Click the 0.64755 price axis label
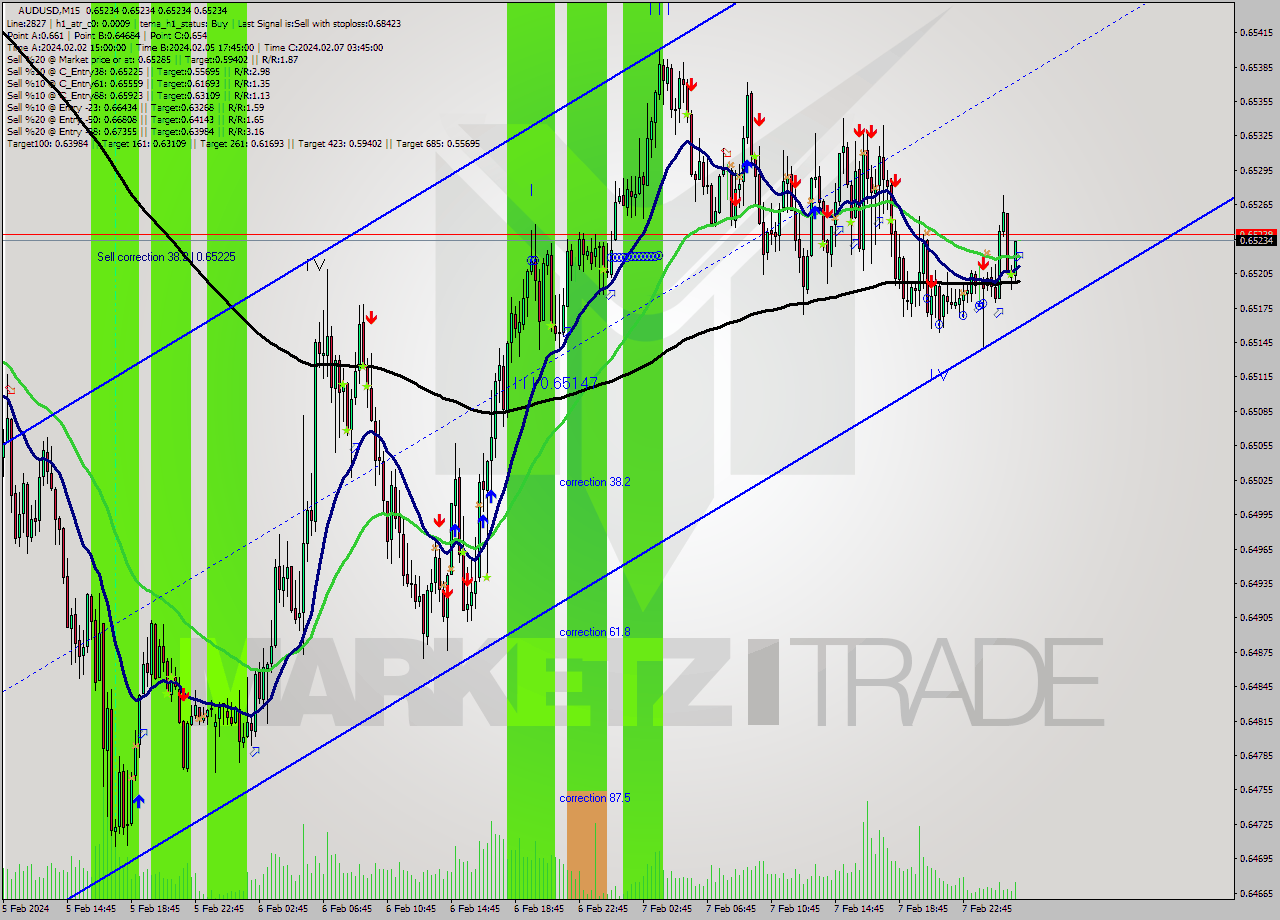The image size is (1280, 920). (x=1256, y=789)
